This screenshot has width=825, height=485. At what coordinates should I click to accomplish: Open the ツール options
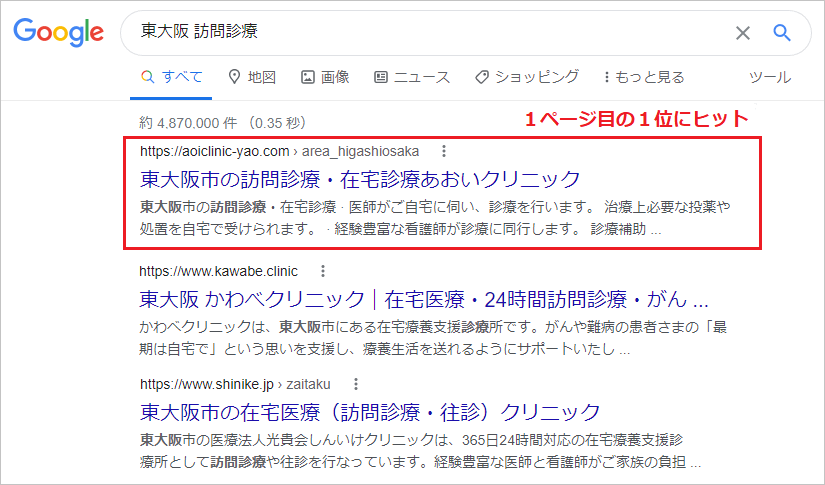click(770, 77)
